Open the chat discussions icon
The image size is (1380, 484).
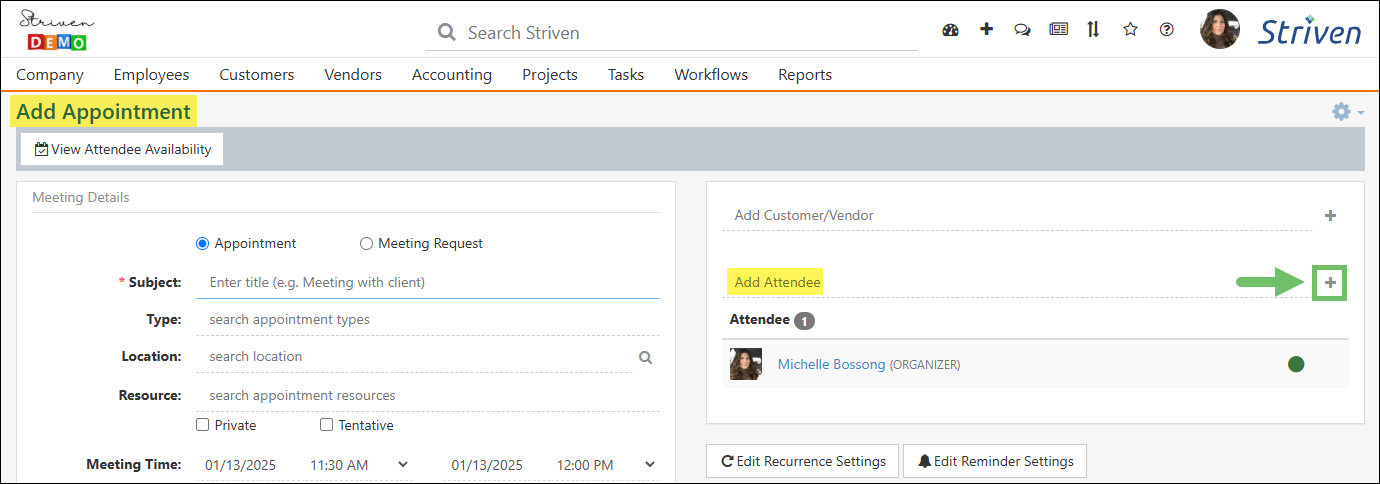pyautogui.click(x=1022, y=30)
